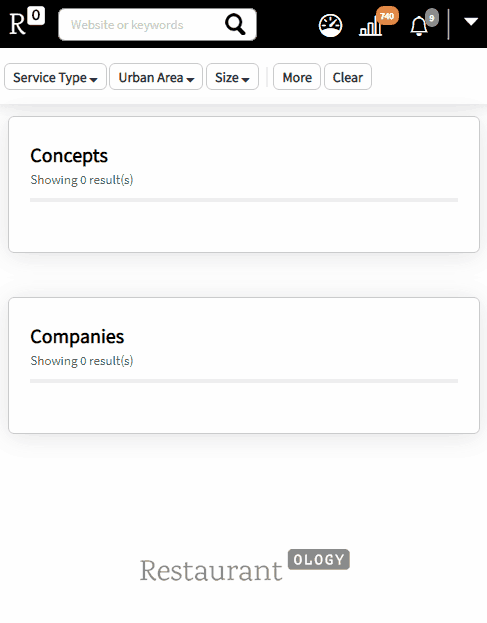Click the Clear filters button

[348, 77]
